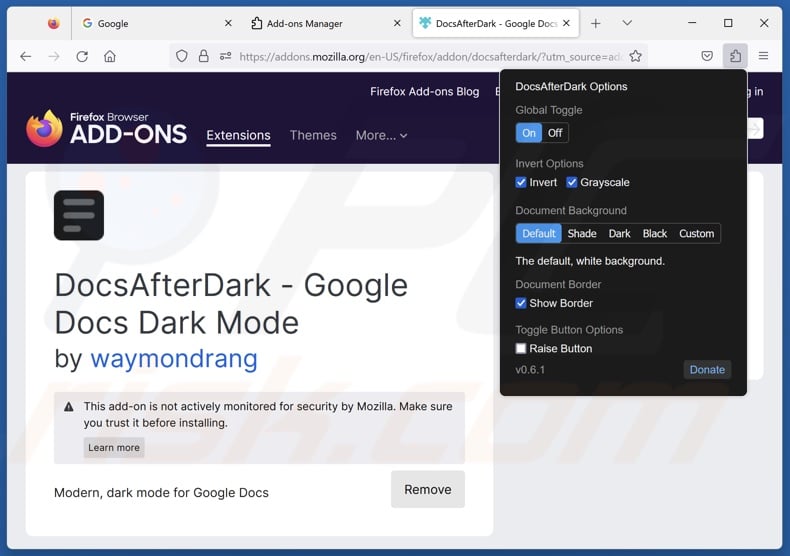Viewport: 790px width, 556px height.
Task: Uncheck the Grayscale checkbox
Action: [571, 182]
